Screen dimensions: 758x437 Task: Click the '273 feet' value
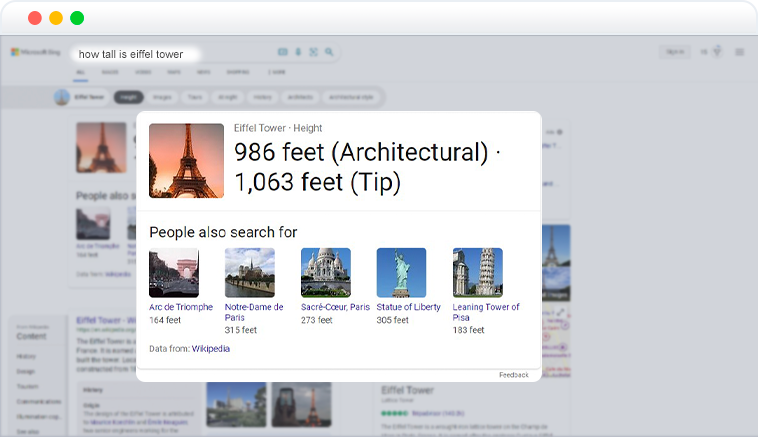click(317, 320)
